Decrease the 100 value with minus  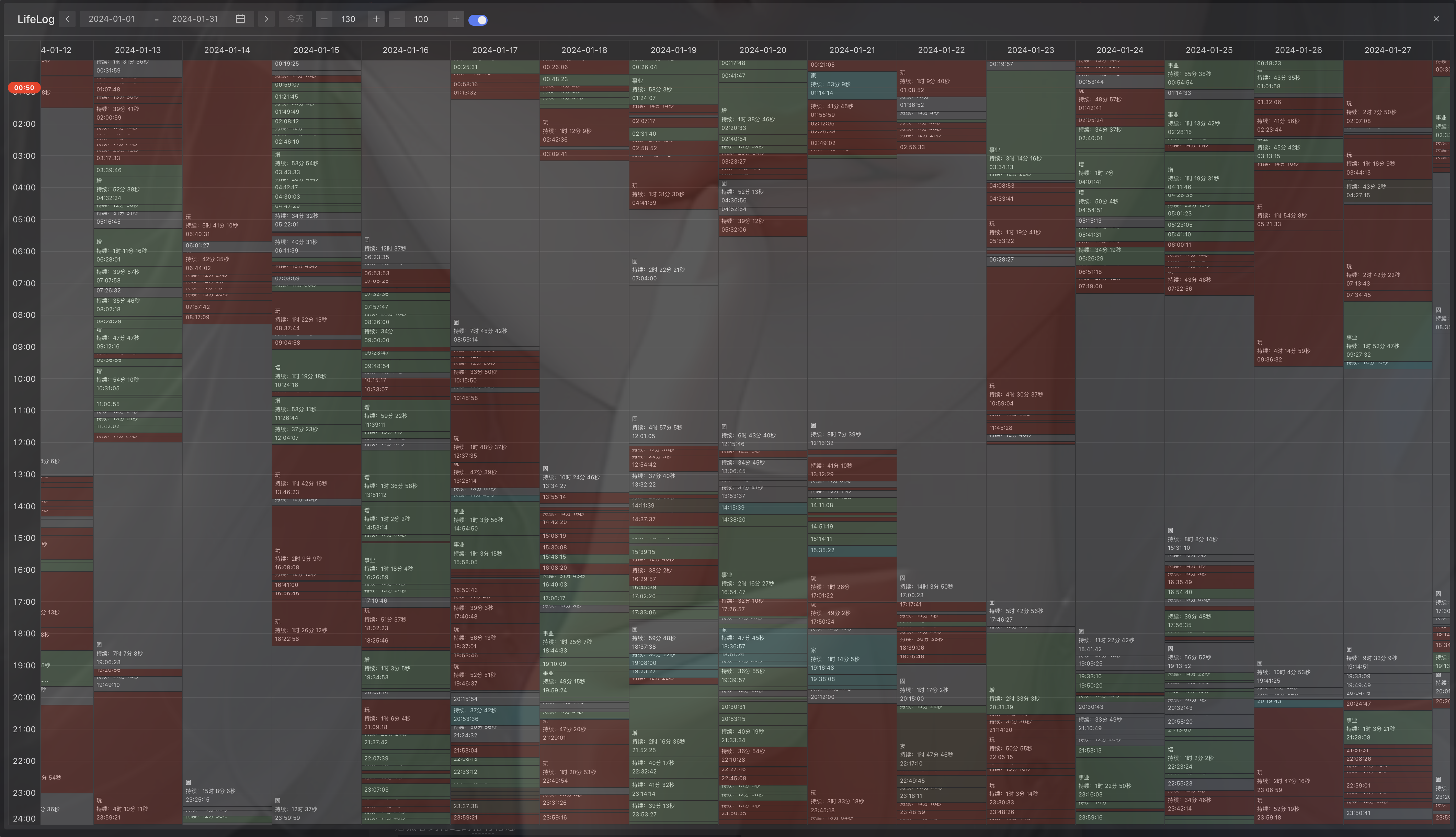point(397,19)
